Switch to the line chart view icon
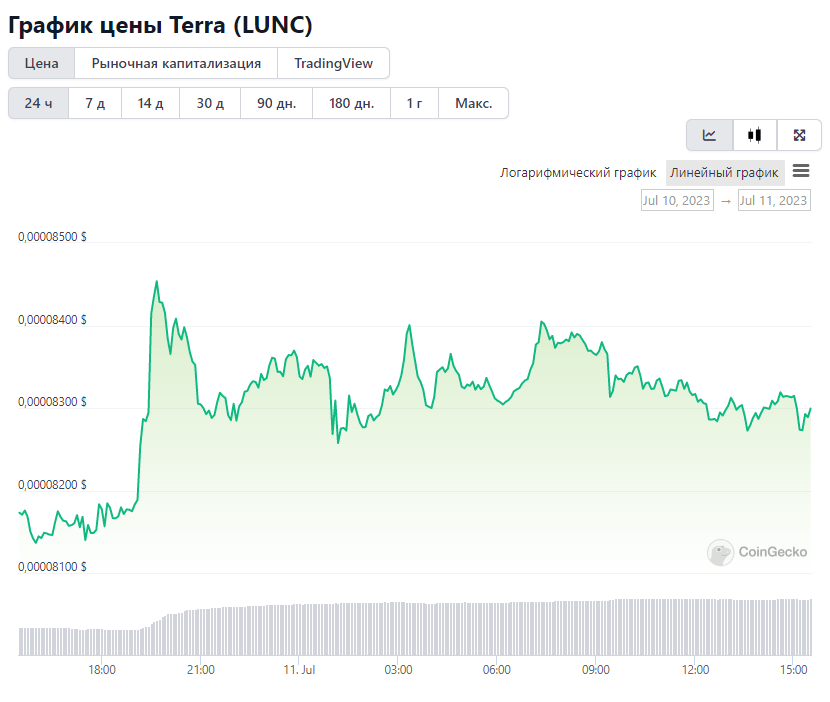This screenshot has height=702, width=830. pos(709,136)
